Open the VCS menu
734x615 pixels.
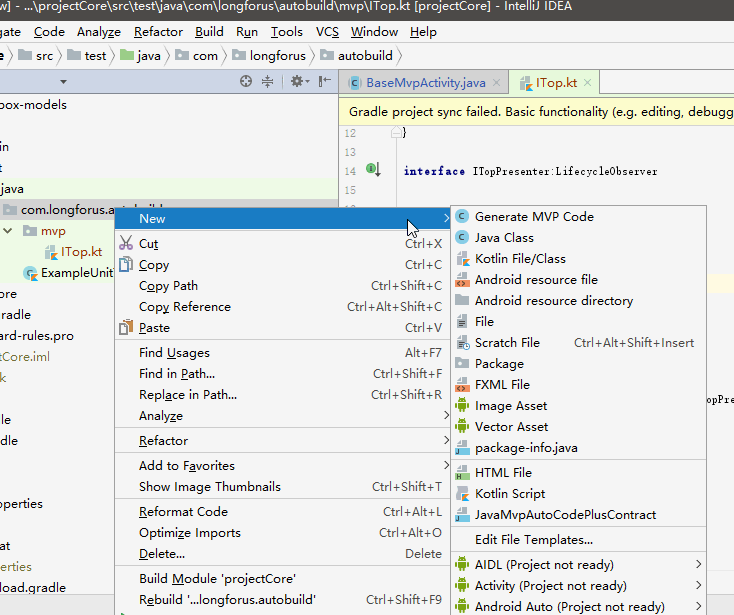click(327, 32)
